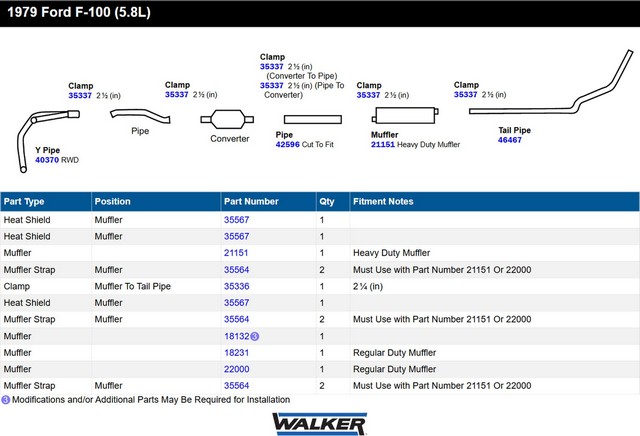Select 'Clamp' in the table Part Type column
This screenshot has width=640, height=436.
[17, 287]
